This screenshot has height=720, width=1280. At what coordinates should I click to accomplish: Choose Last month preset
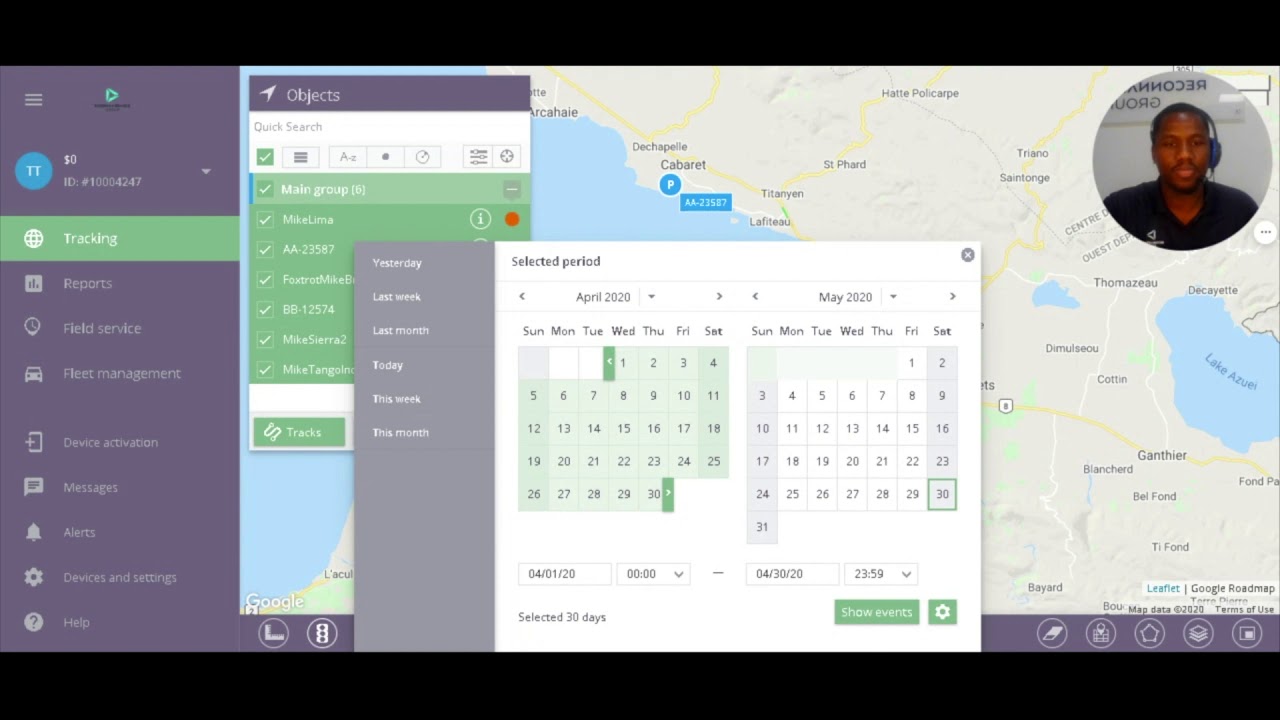[401, 330]
